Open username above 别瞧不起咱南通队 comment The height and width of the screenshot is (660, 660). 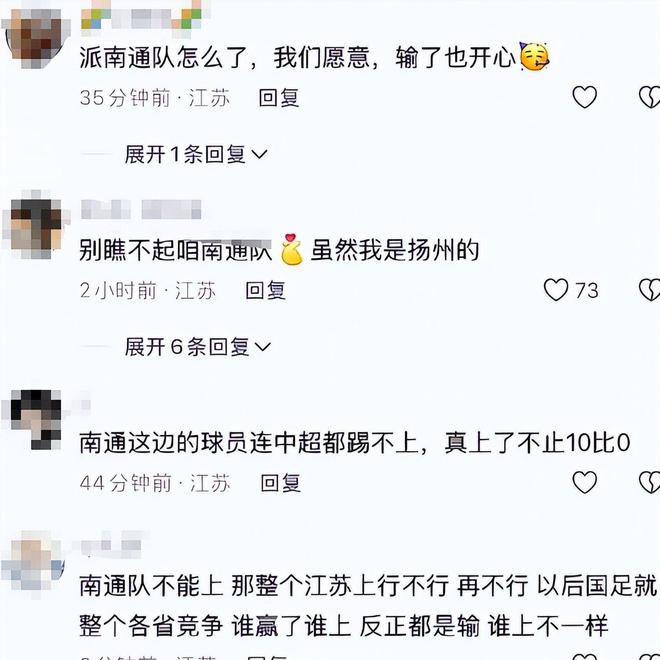click(x=141, y=209)
